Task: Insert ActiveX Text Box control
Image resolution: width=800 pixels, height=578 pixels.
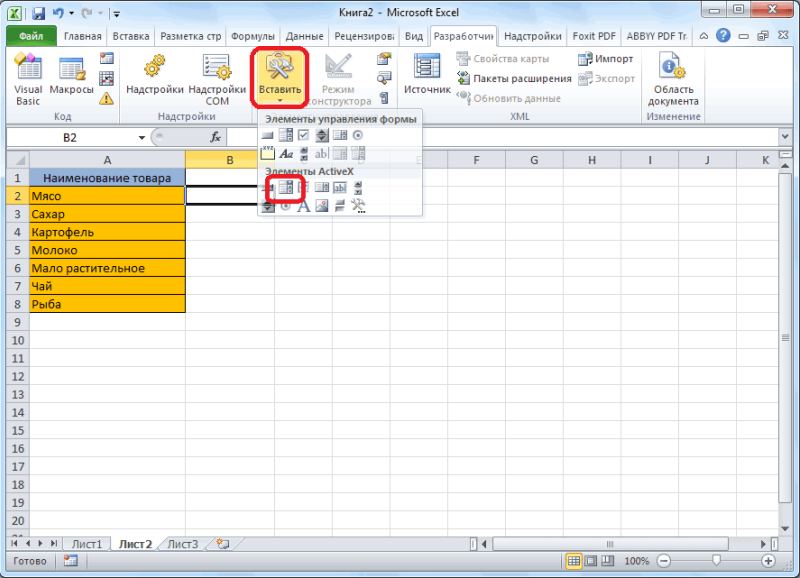Action: click(x=340, y=188)
